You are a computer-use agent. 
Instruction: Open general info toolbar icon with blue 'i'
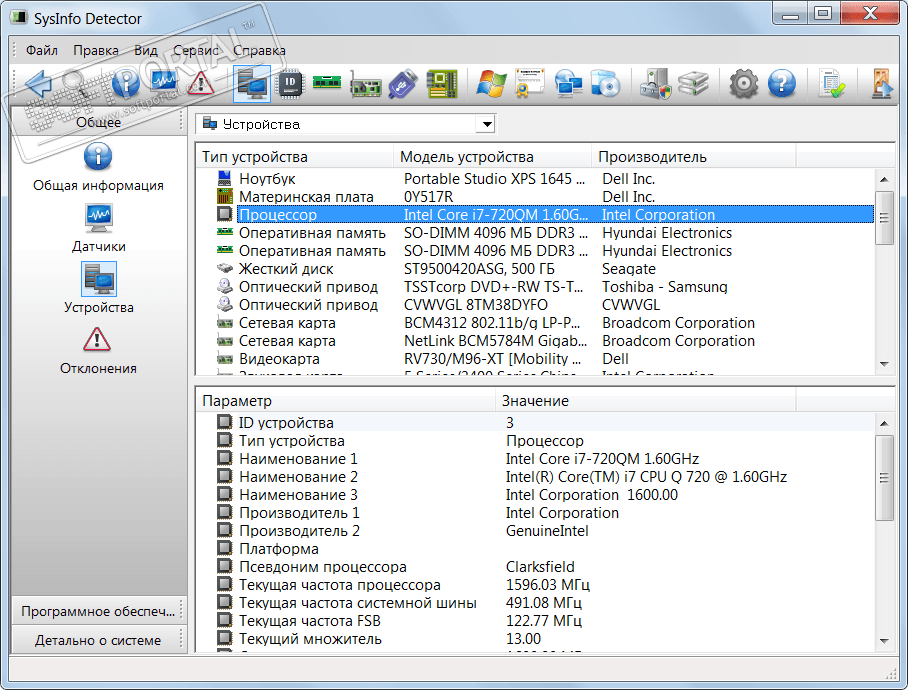125,83
